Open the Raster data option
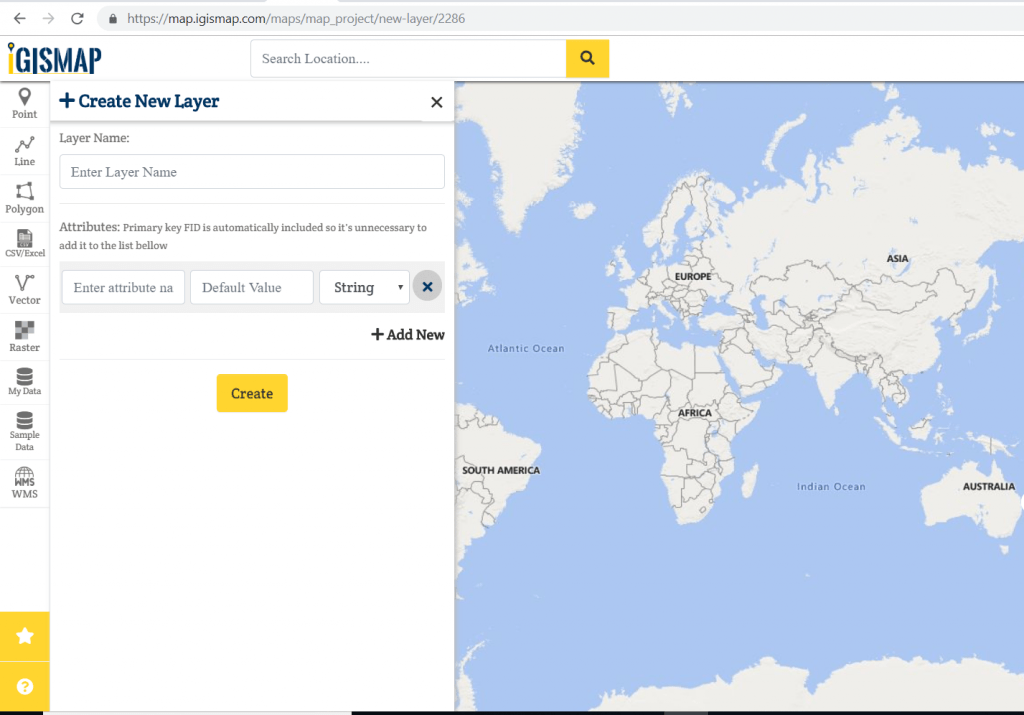 (x=24, y=335)
